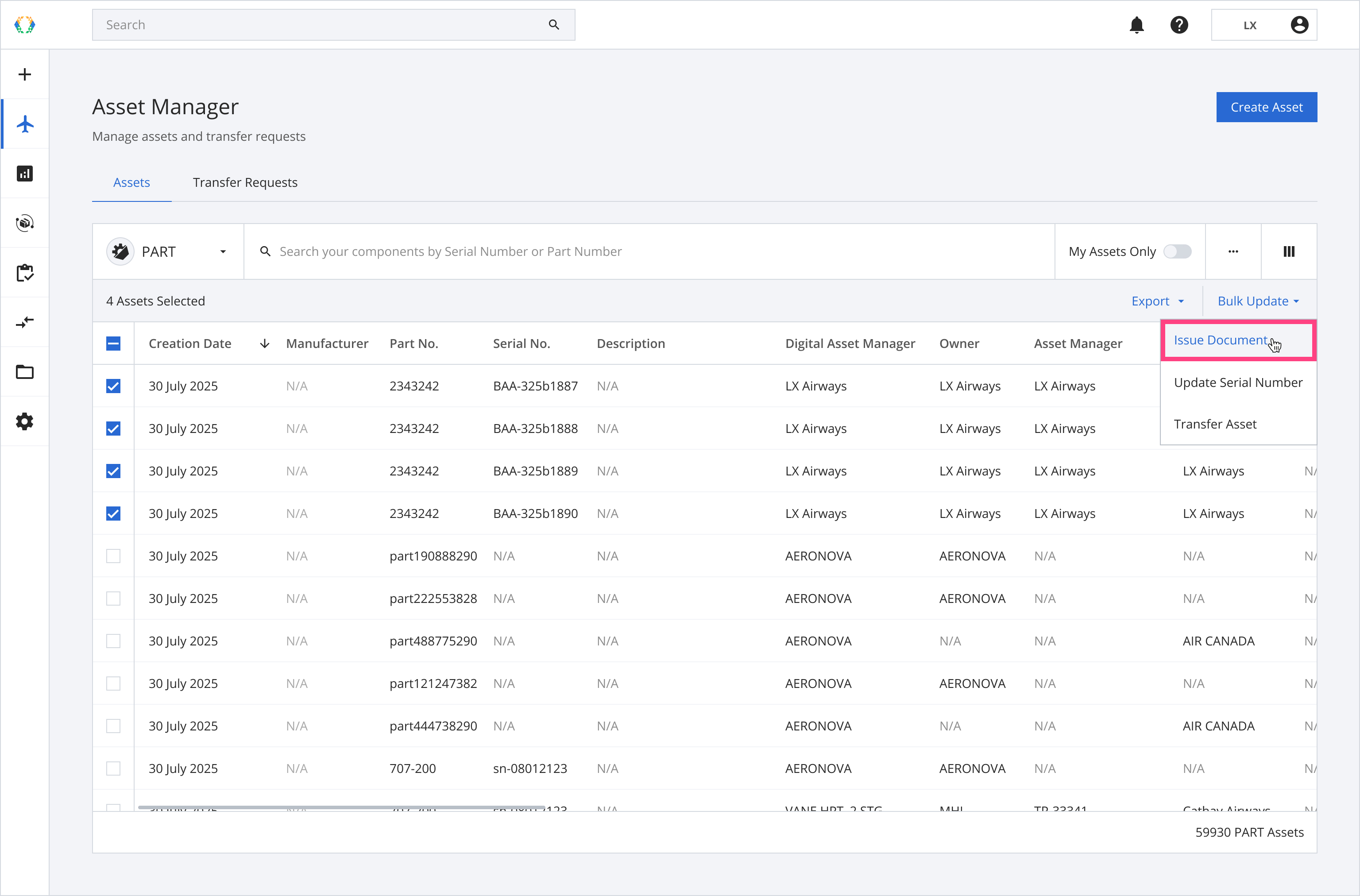
Task: Focus the top global Search field
Action: tap(333, 25)
